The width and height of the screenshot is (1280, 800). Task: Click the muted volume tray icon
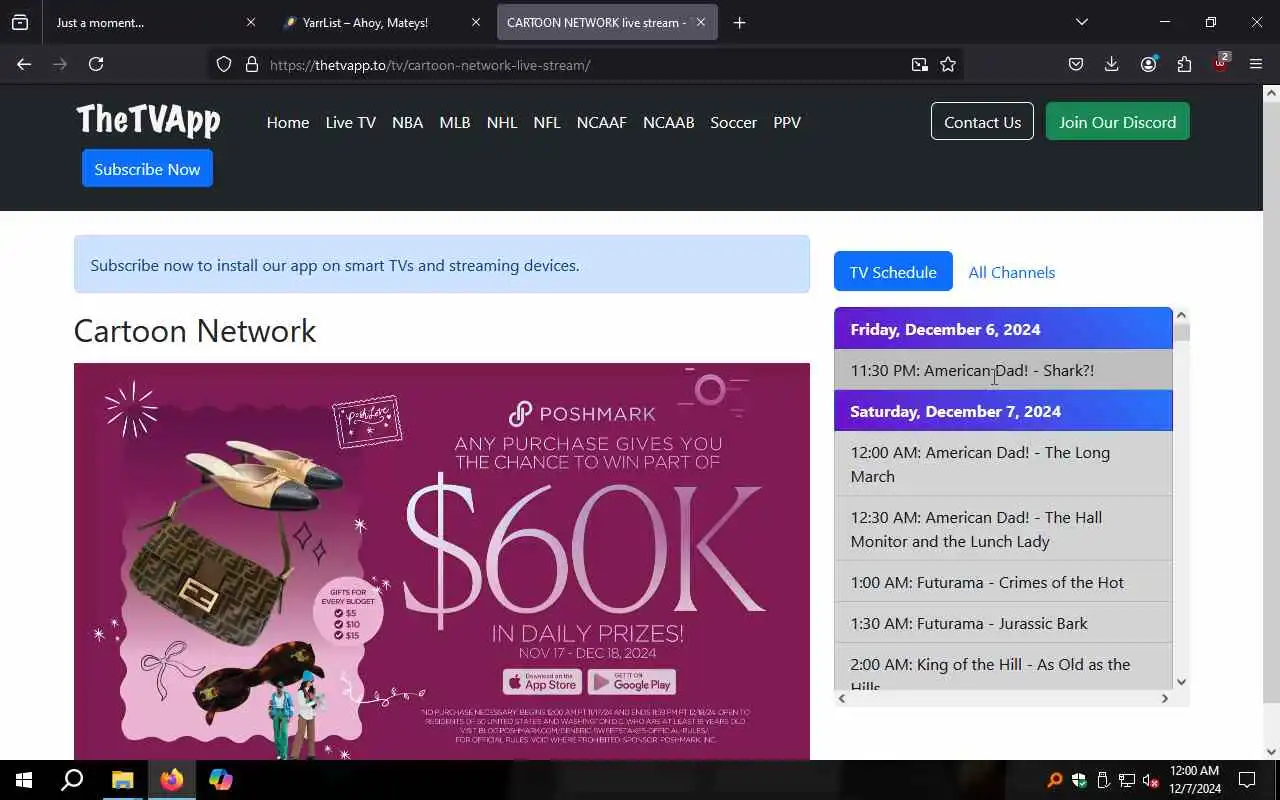coord(1151,780)
